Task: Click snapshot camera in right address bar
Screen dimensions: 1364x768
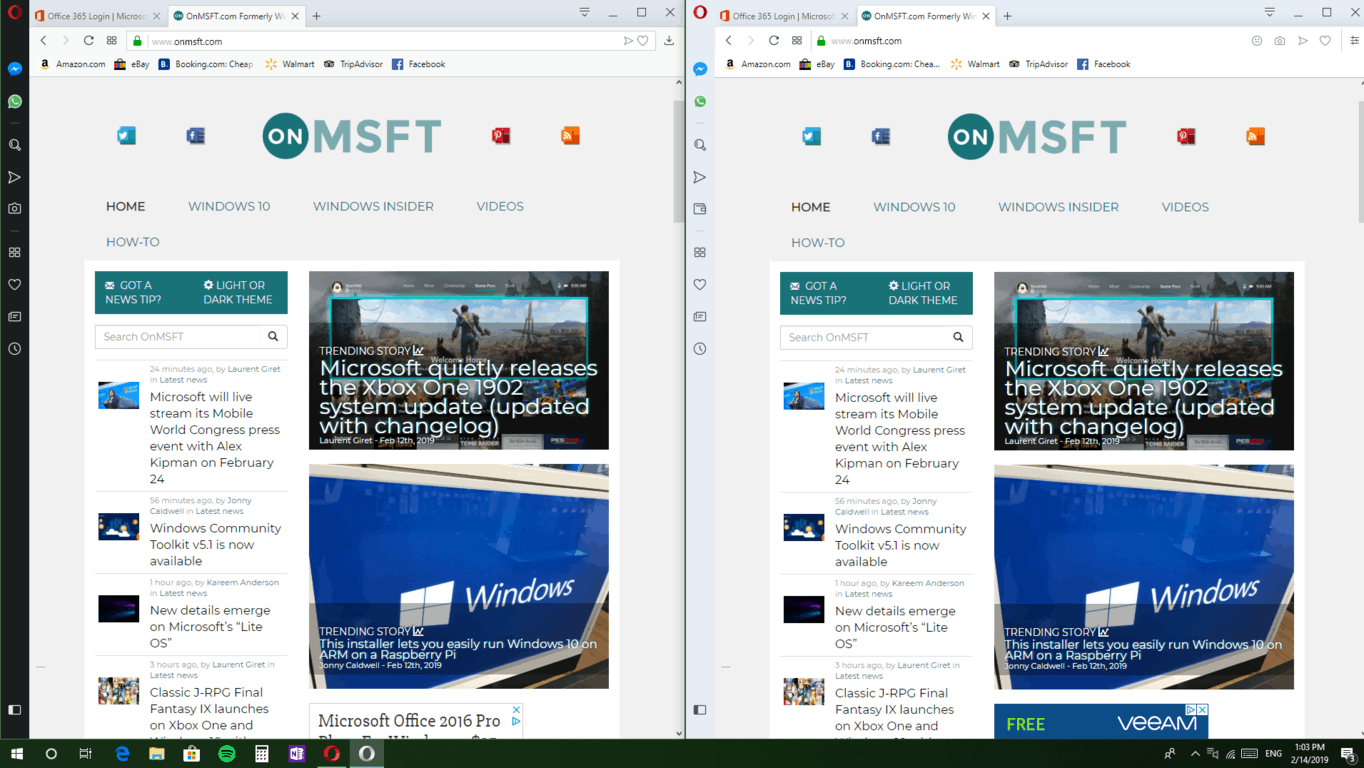Action: tap(1280, 41)
